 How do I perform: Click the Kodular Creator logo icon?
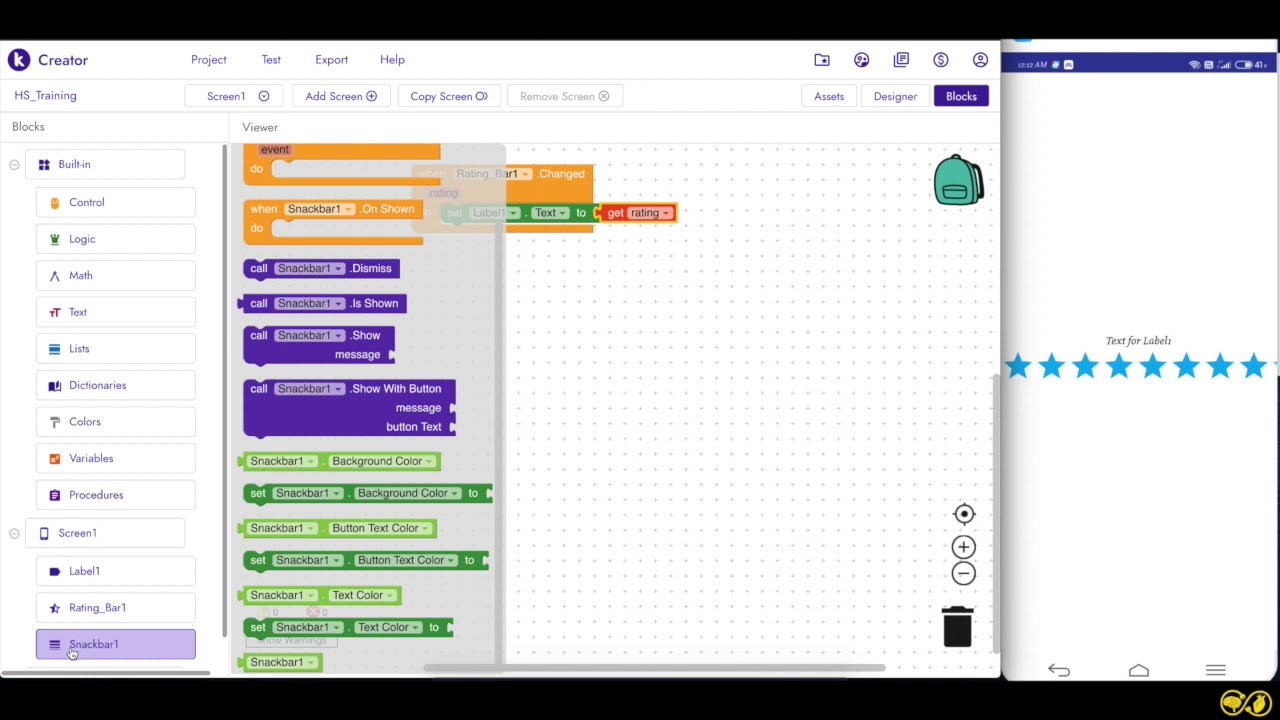point(19,60)
